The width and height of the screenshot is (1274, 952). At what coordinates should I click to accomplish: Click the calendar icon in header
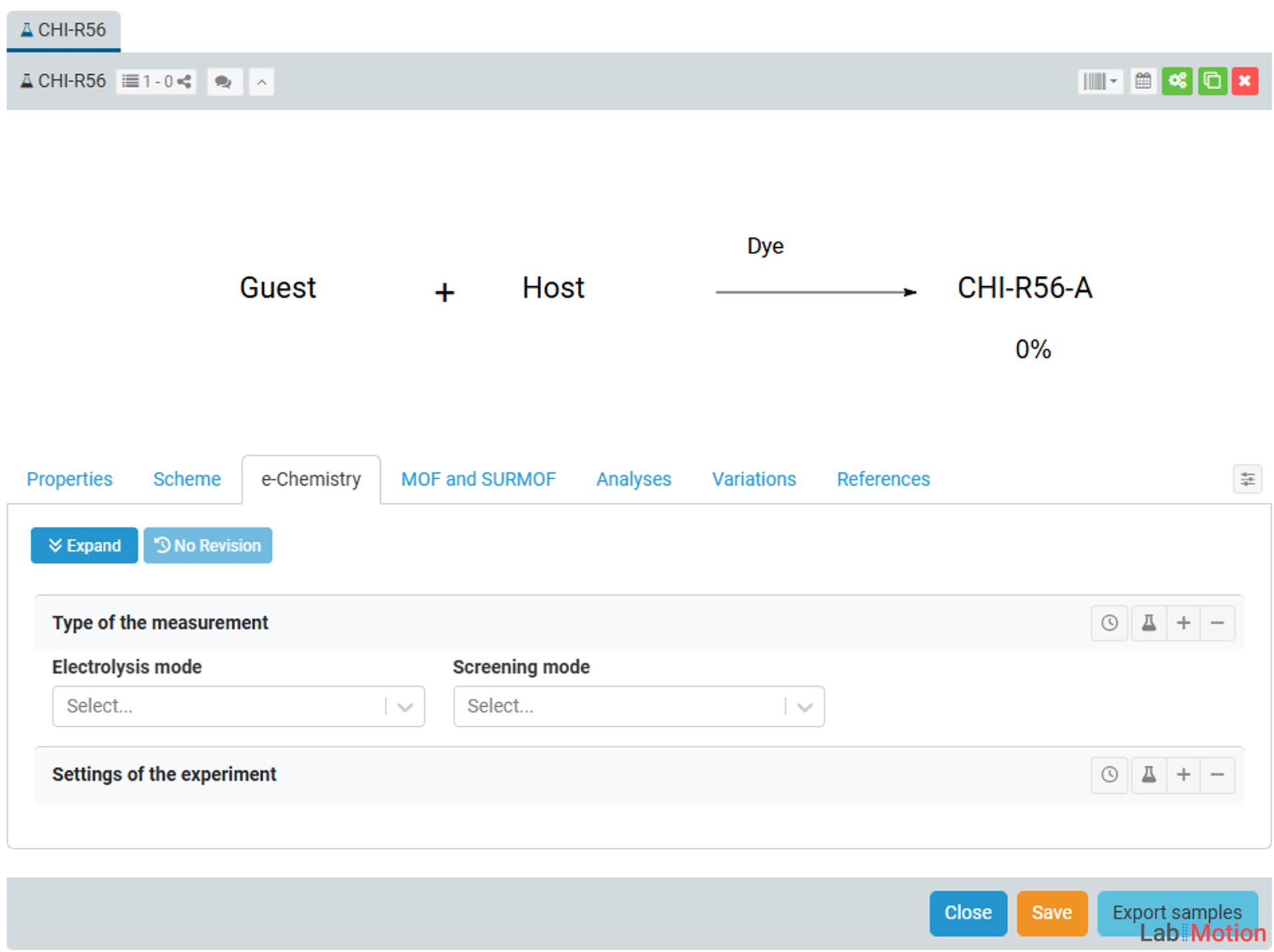[x=1142, y=82]
